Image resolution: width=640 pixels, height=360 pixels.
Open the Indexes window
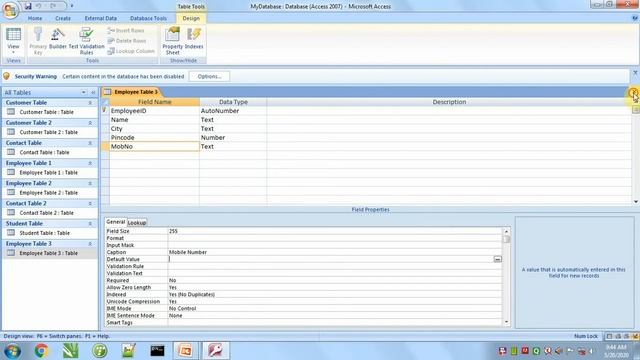pos(194,39)
